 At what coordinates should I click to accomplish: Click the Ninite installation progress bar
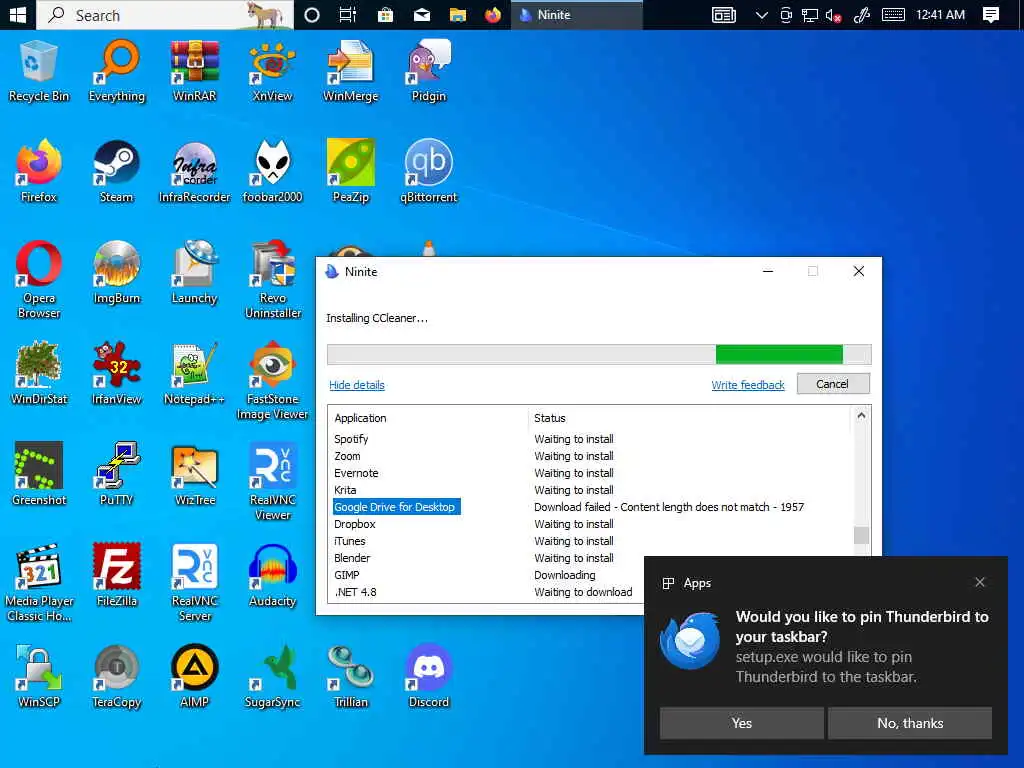click(x=599, y=354)
